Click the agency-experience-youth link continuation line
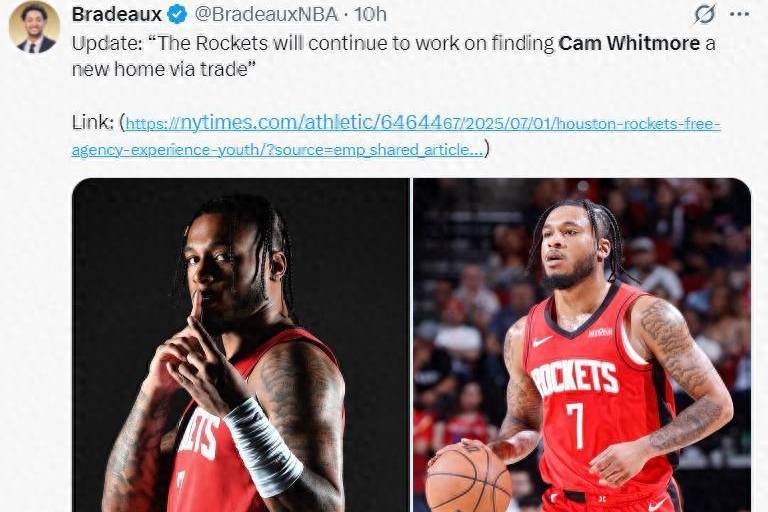The width and height of the screenshot is (768, 512). [x=277, y=149]
